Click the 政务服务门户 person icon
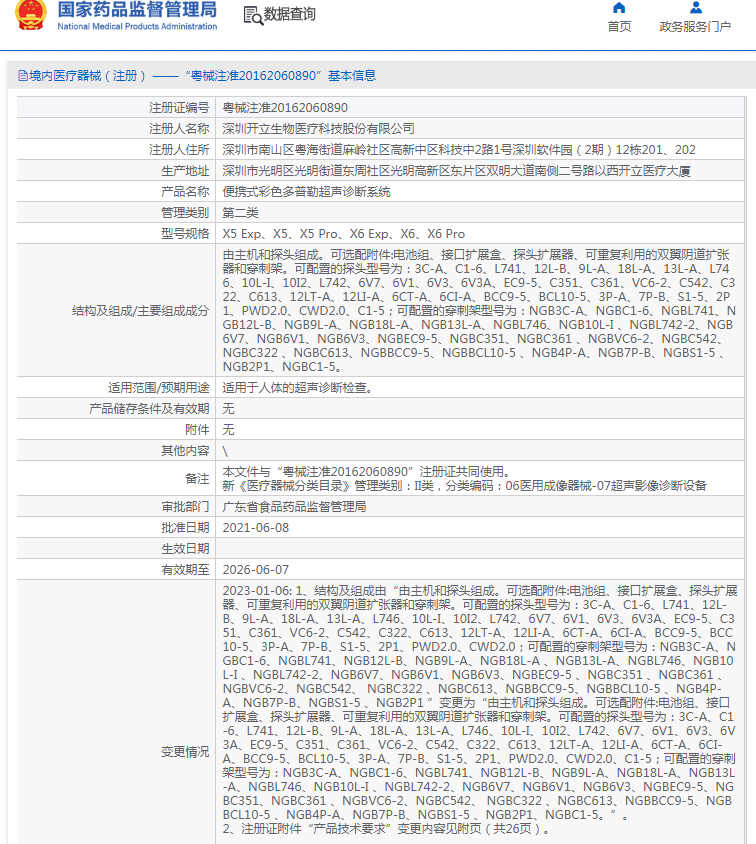756x844 pixels. click(x=694, y=8)
